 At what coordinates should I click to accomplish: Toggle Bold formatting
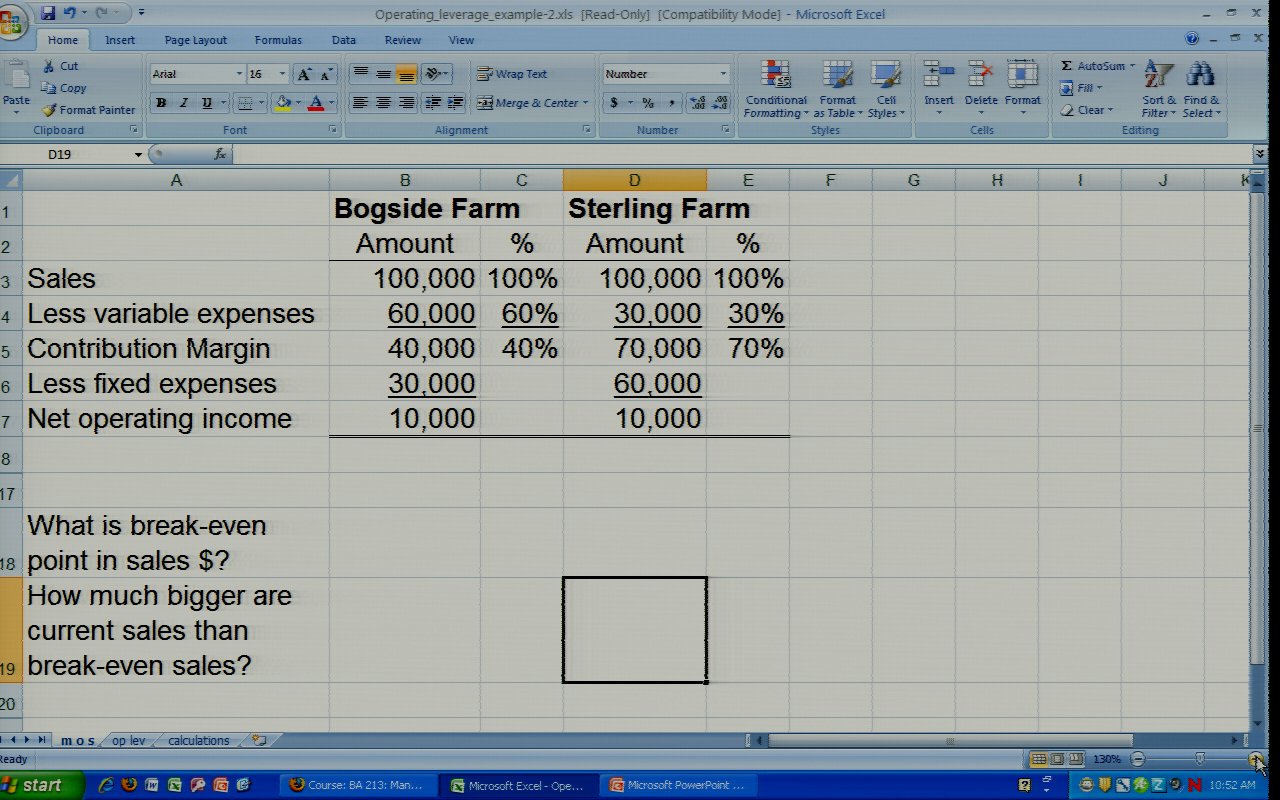(161, 103)
